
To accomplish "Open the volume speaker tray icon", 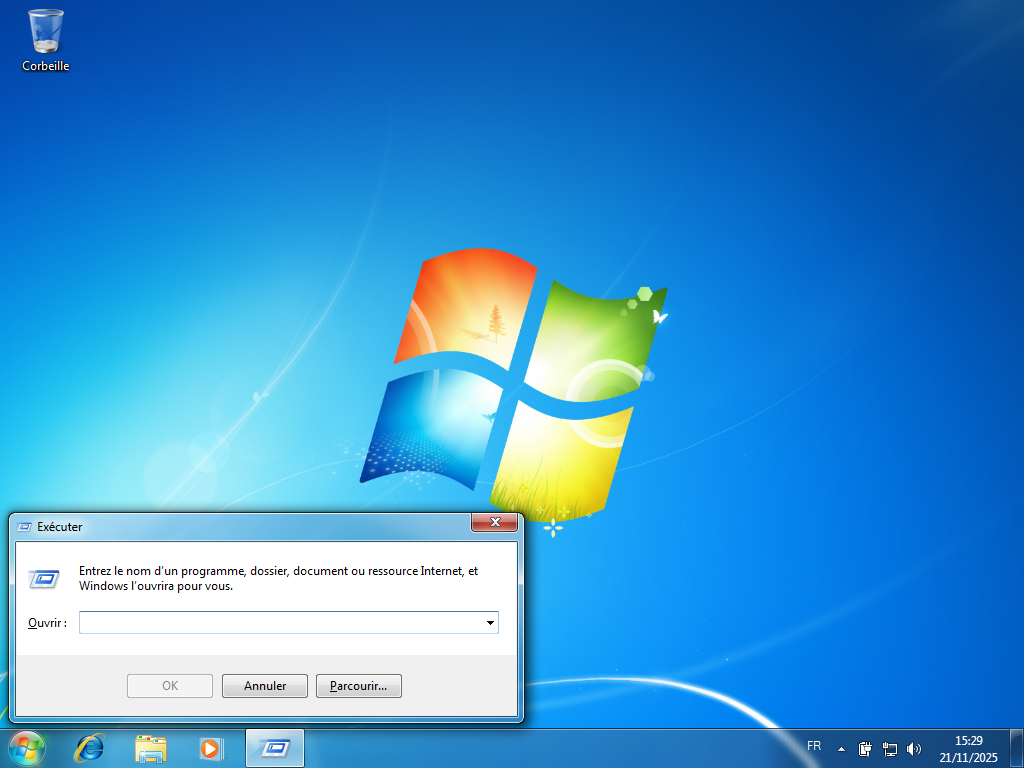I will pos(913,748).
